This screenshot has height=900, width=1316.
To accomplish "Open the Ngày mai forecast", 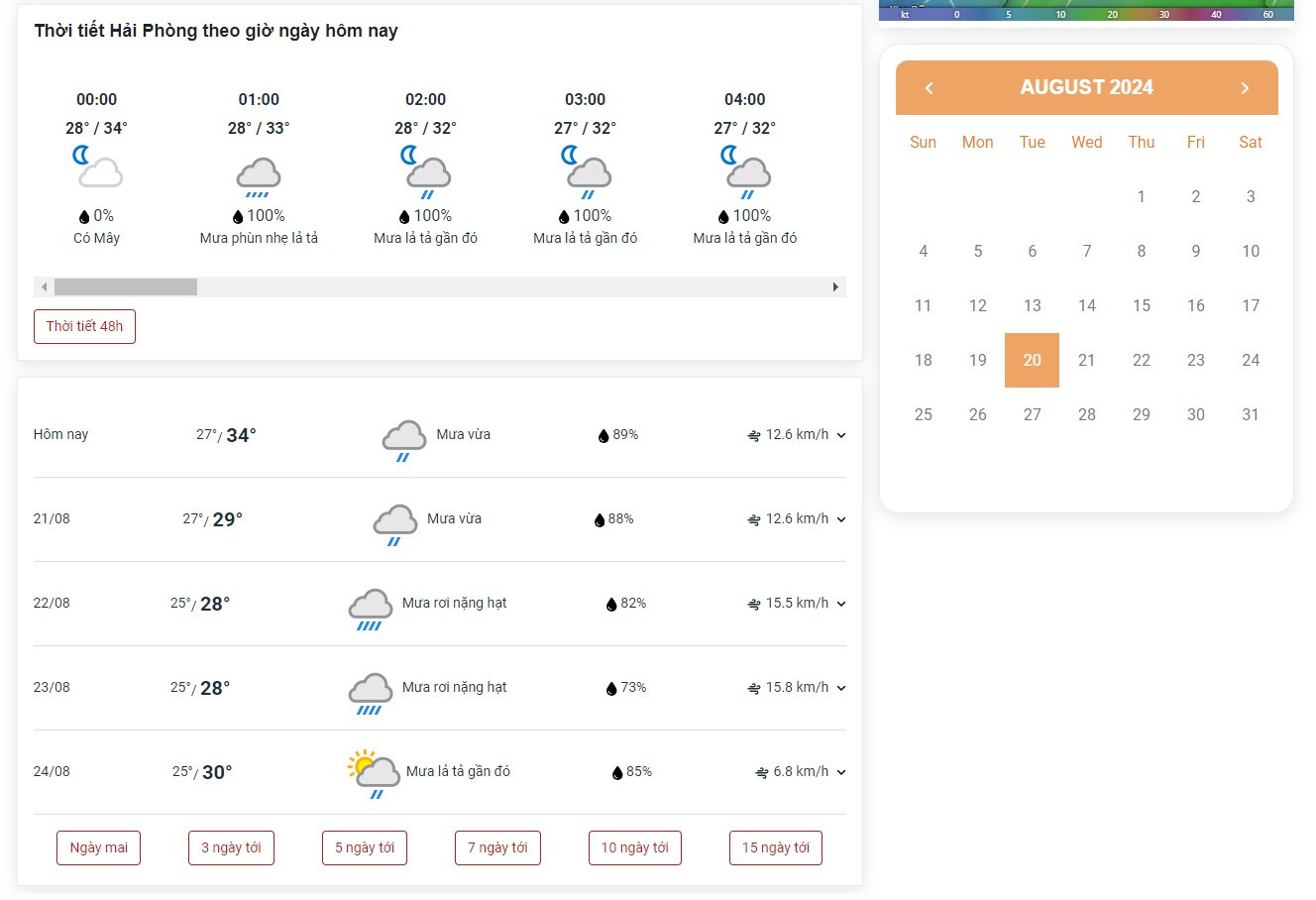I will tap(99, 847).
